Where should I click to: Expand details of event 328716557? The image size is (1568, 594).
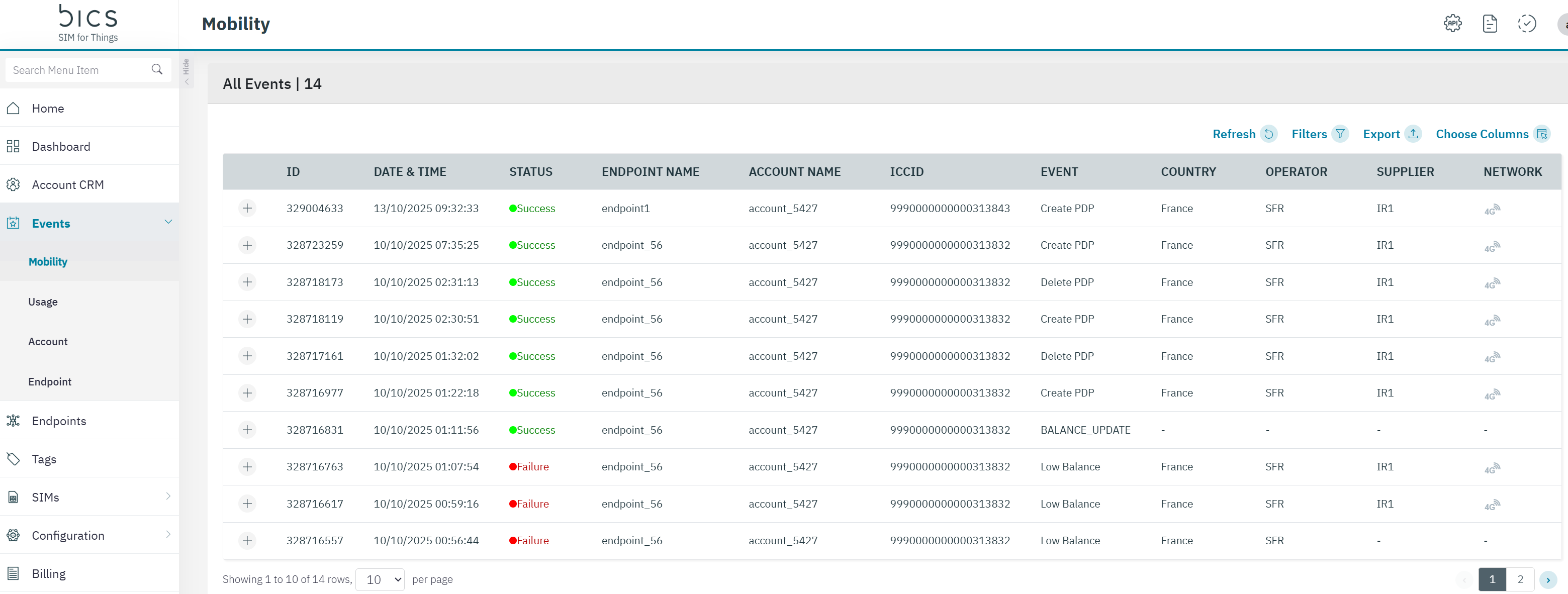pos(247,540)
